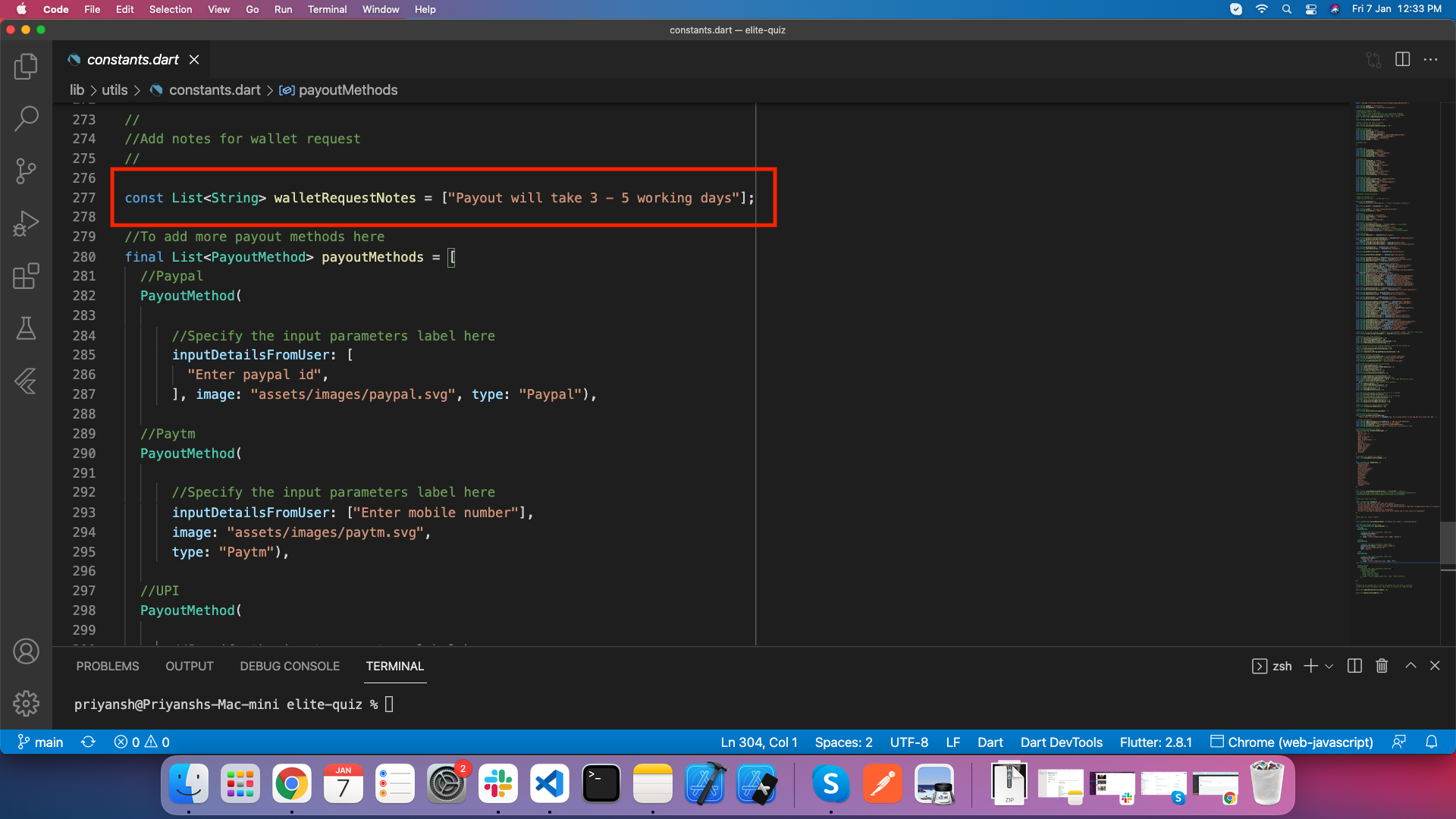Viewport: 1456px width, 819px height.
Task: Split the editor to the right
Action: coord(1402,59)
